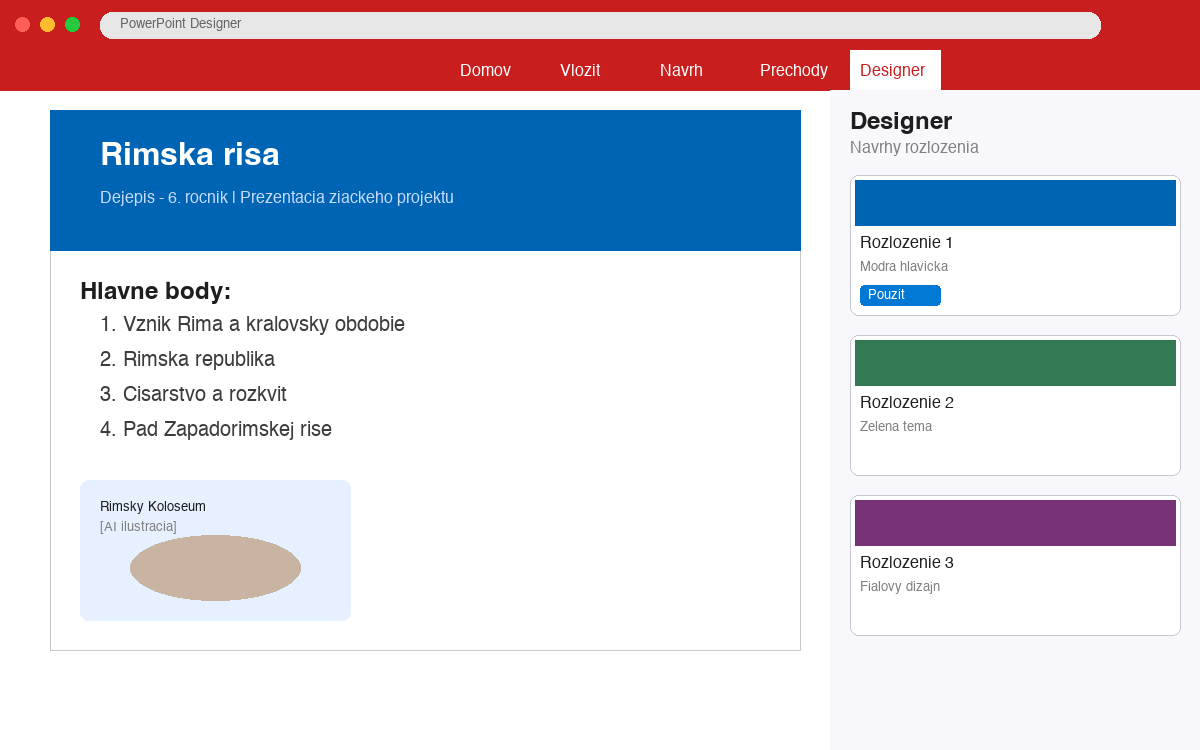The height and width of the screenshot is (750, 1200).
Task: Open the Navrh menu
Action: [681, 70]
